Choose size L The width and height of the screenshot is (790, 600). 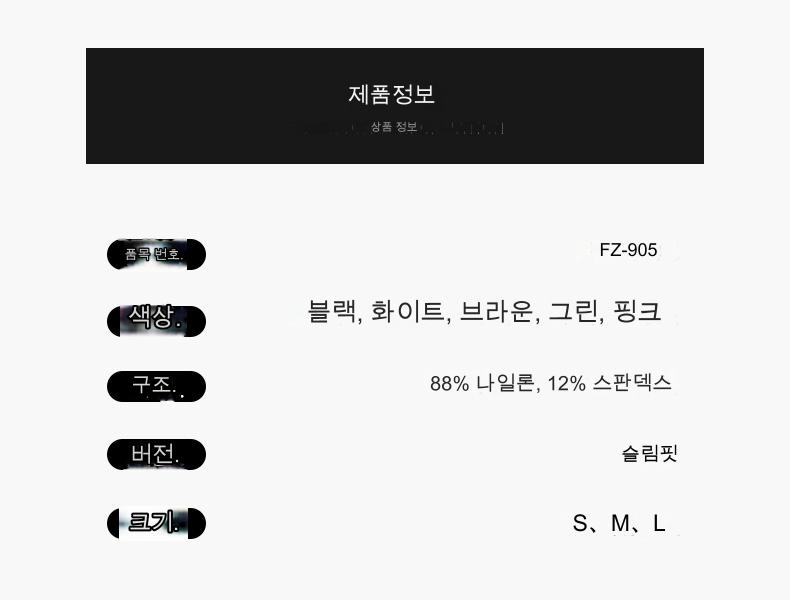659,523
